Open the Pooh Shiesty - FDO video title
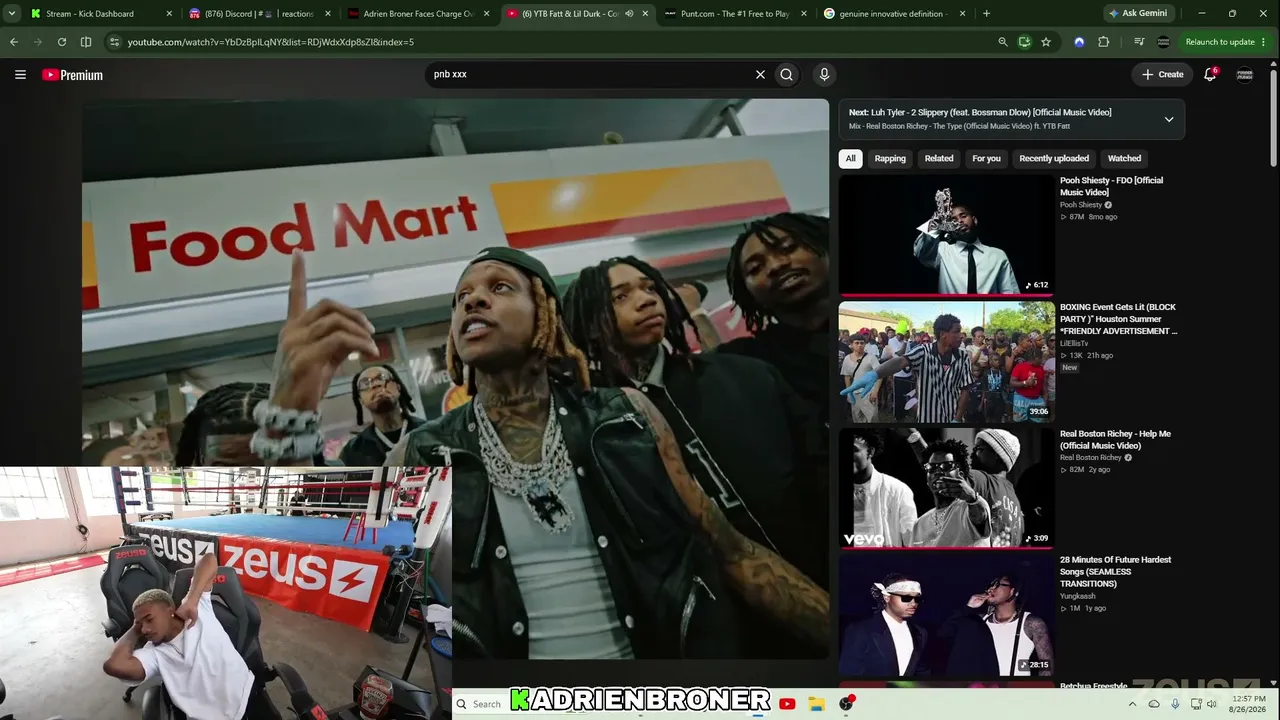 [1111, 186]
